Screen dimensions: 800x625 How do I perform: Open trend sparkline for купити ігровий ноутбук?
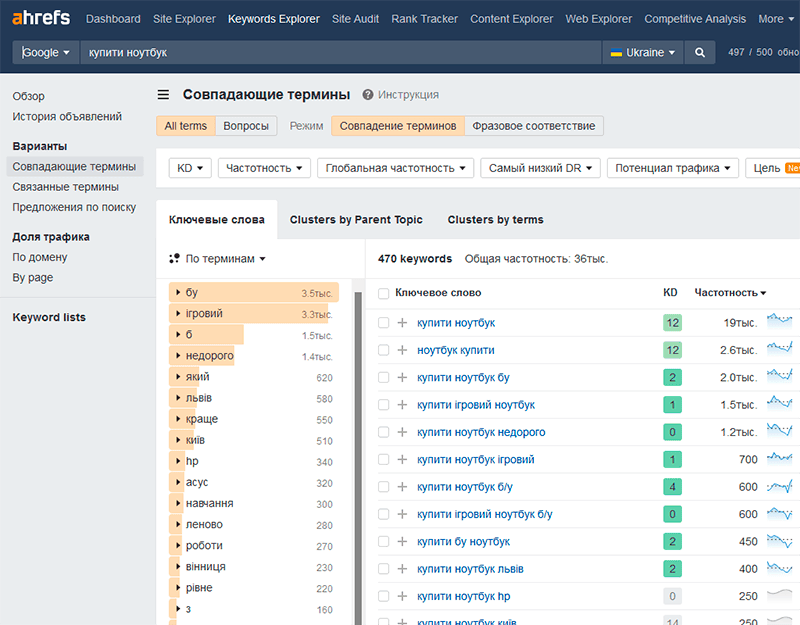[x=780, y=404]
